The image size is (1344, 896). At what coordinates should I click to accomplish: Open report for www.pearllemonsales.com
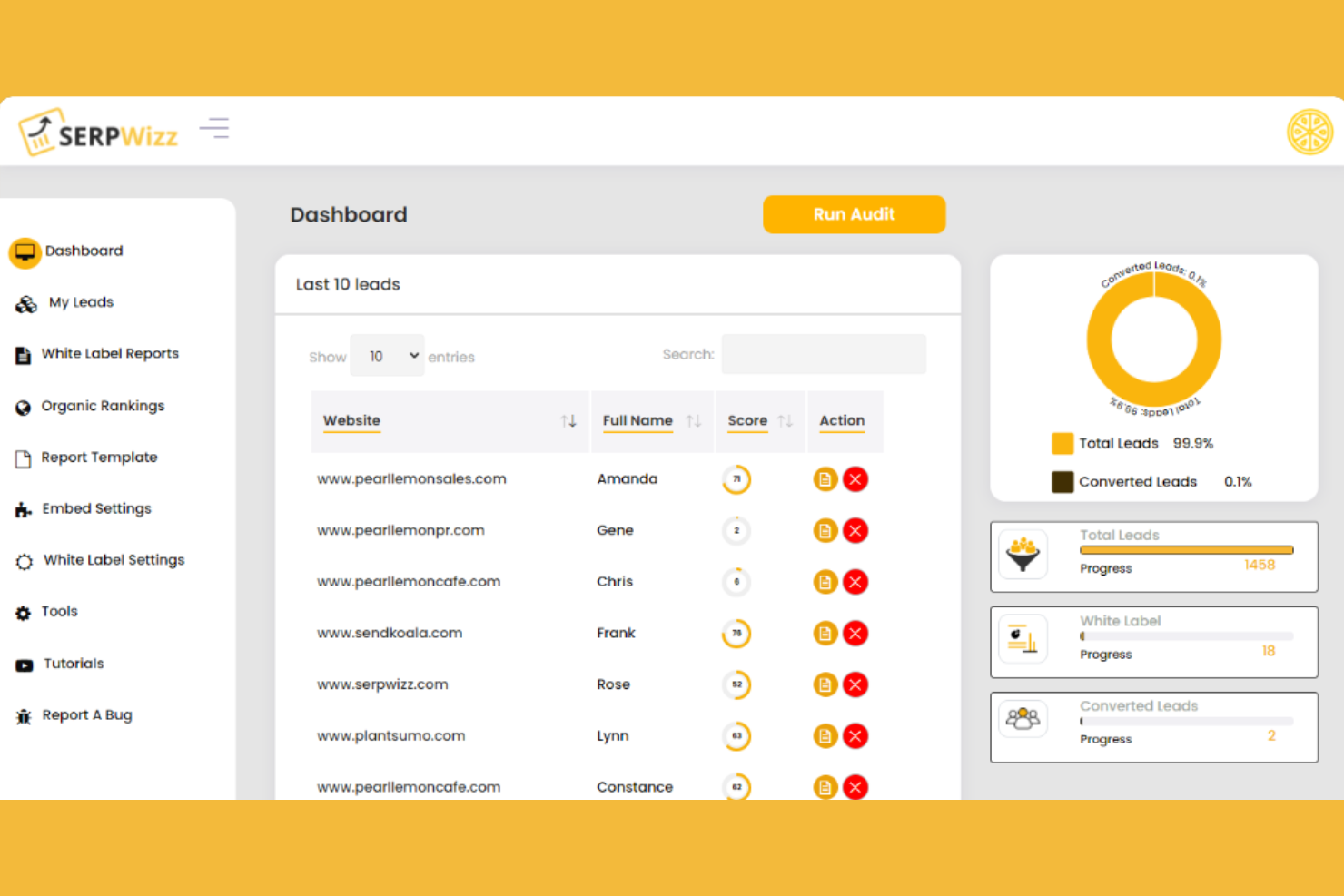point(825,479)
